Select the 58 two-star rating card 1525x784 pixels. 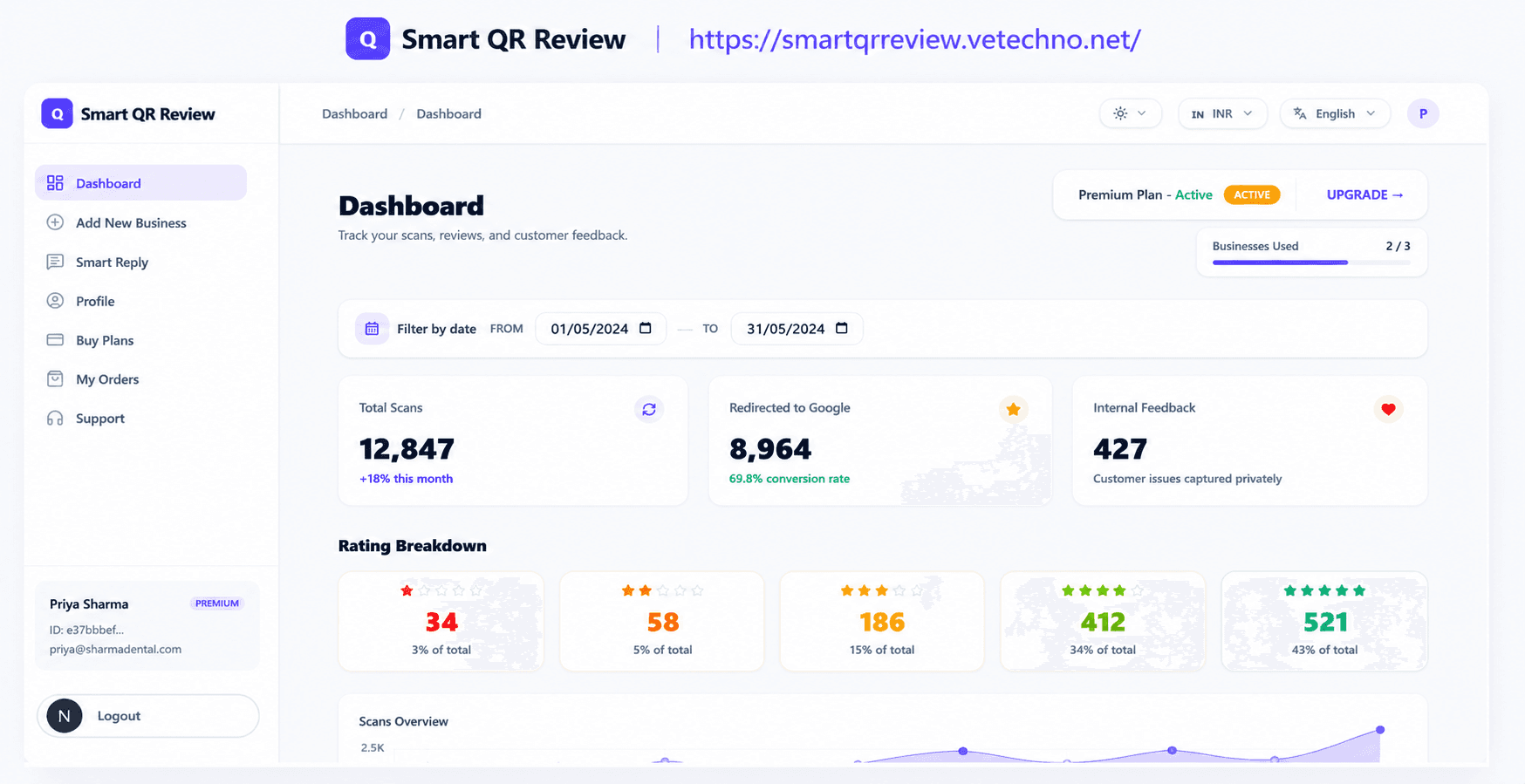click(662, 621)
